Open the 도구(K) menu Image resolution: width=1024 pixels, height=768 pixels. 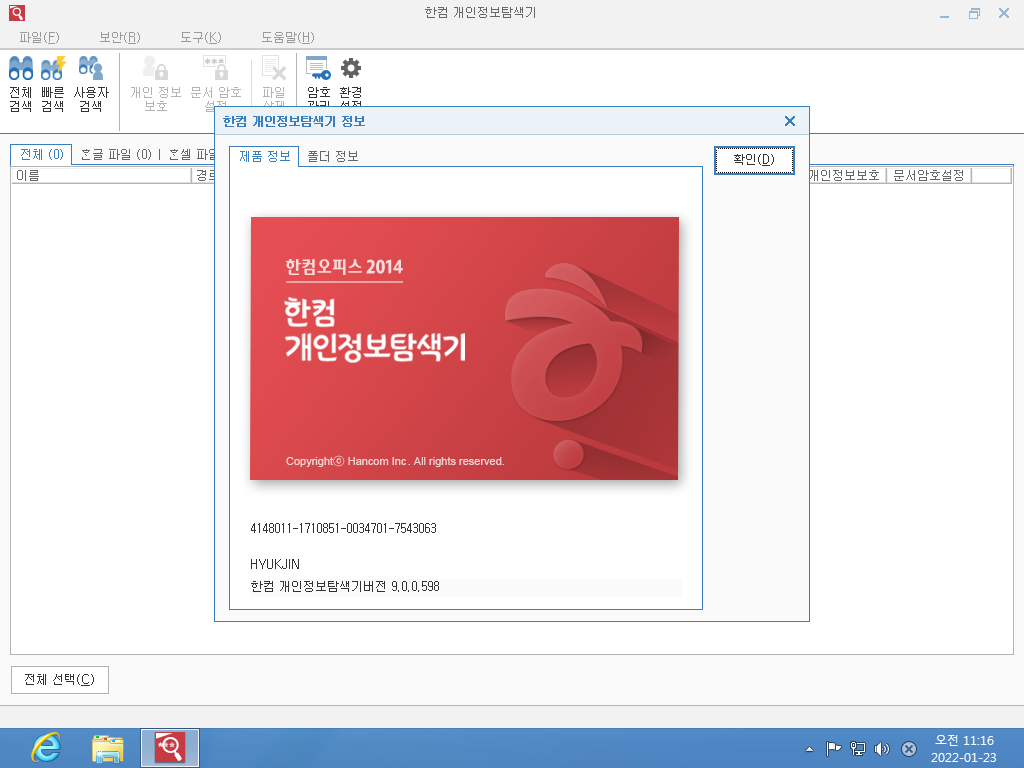point(200,37)
